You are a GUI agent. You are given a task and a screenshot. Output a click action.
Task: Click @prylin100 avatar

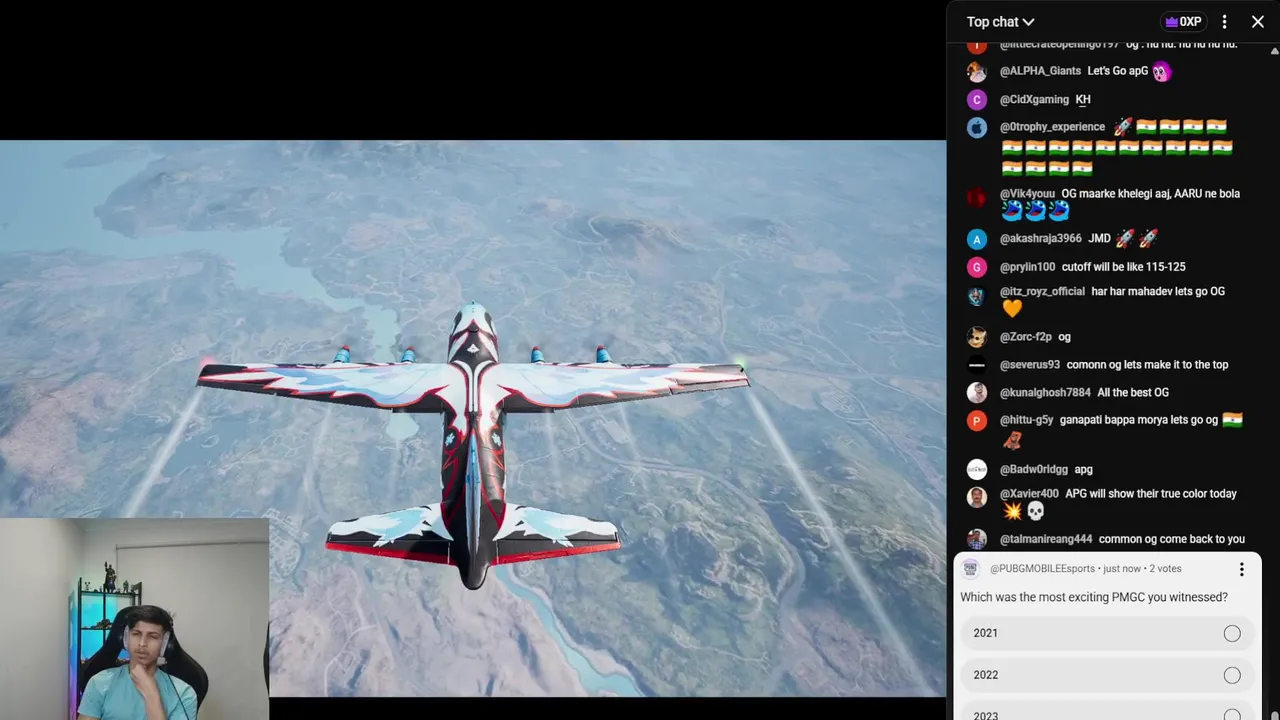tap(977, 267)
